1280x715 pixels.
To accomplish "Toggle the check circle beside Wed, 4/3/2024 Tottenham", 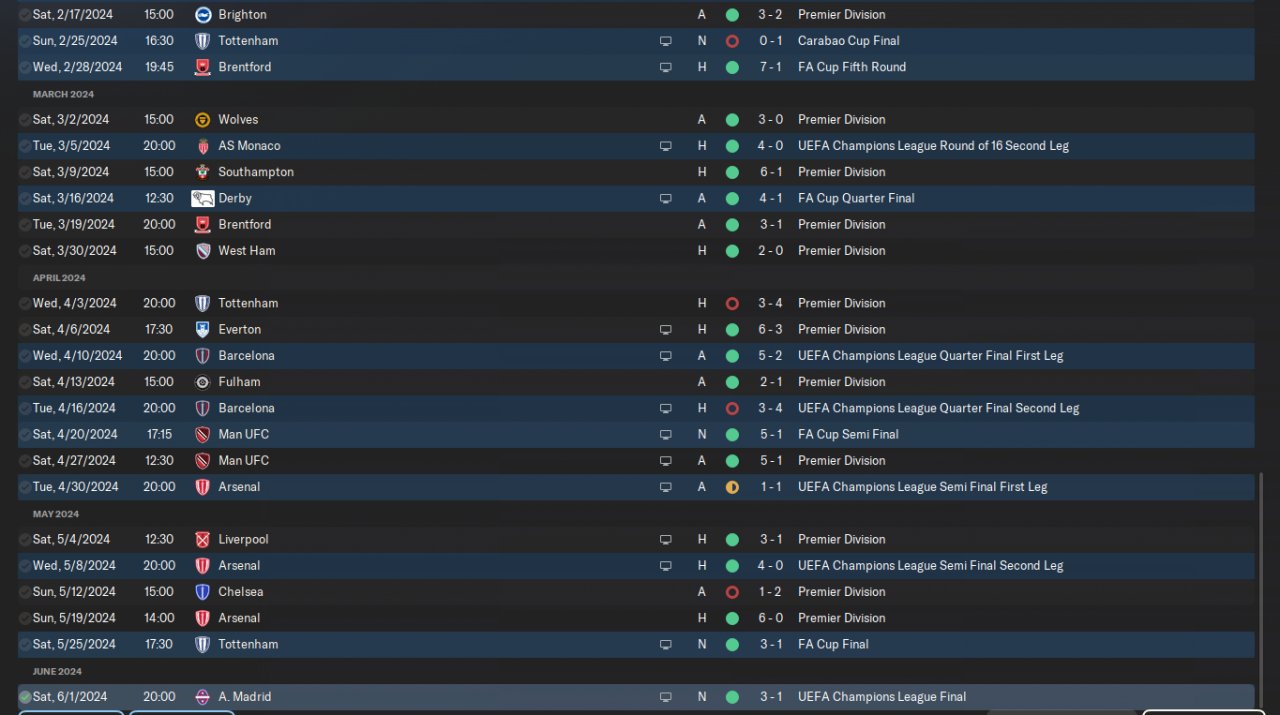I will point(25,303).
